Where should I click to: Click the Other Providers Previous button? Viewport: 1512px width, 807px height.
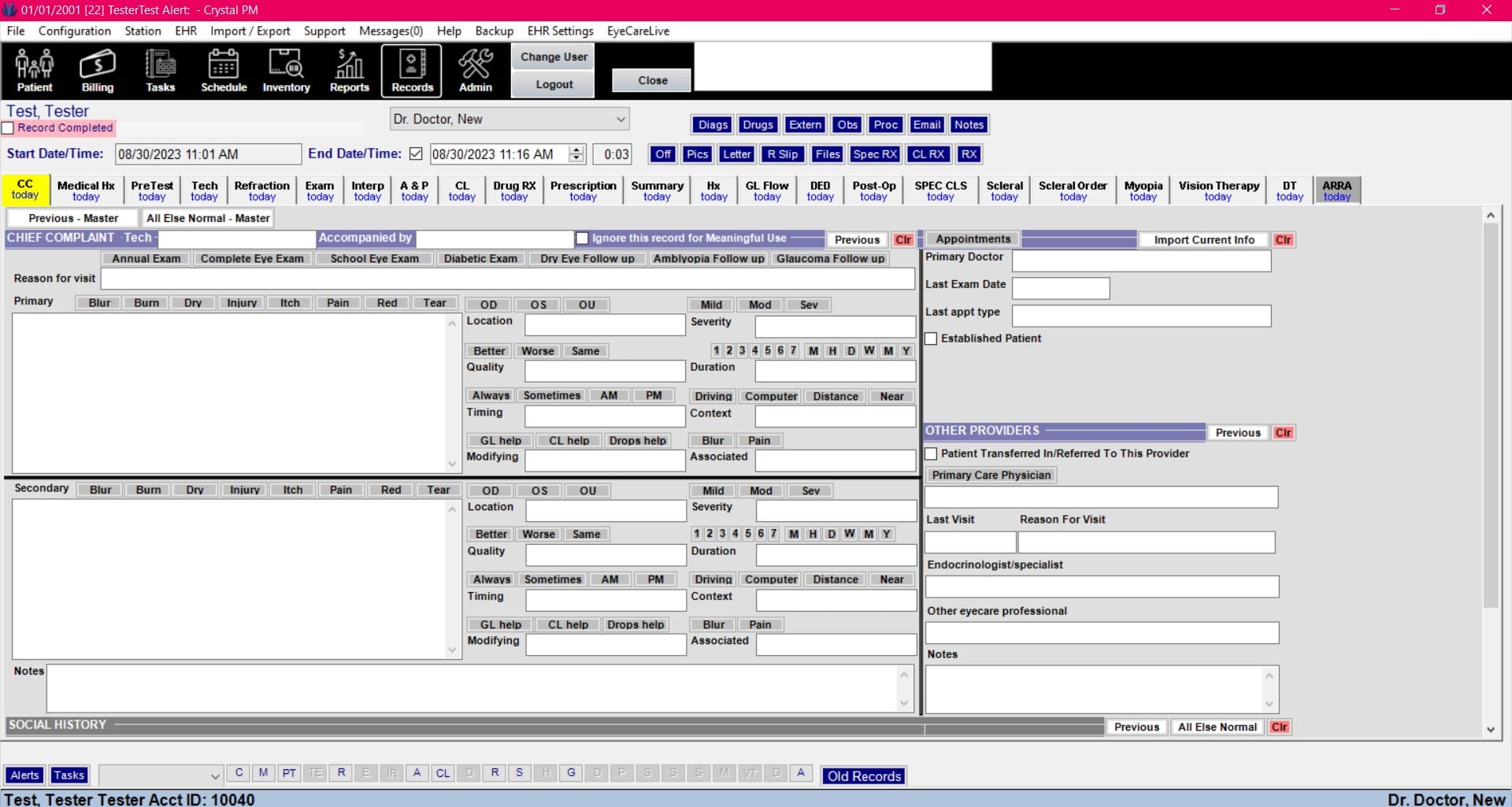pos(1237,432)
